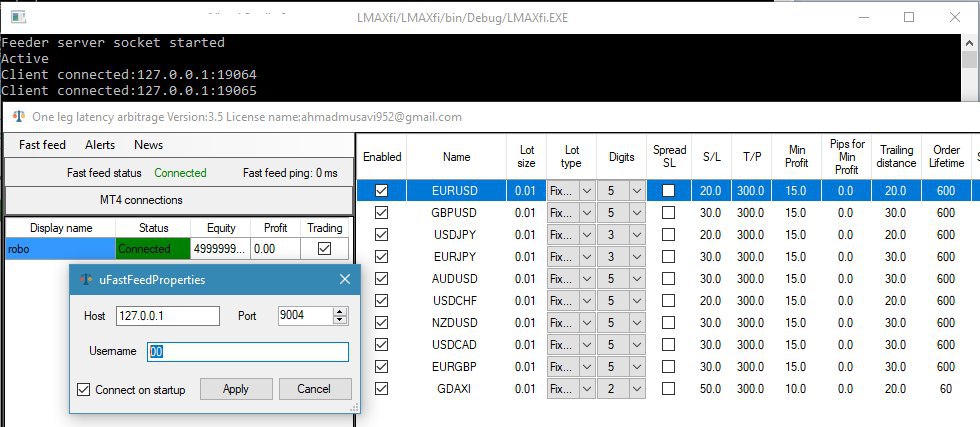Open Lot type dropdown for USDJPY
The width and height of the screenshot is (980, 427).
tap(587, 235)
